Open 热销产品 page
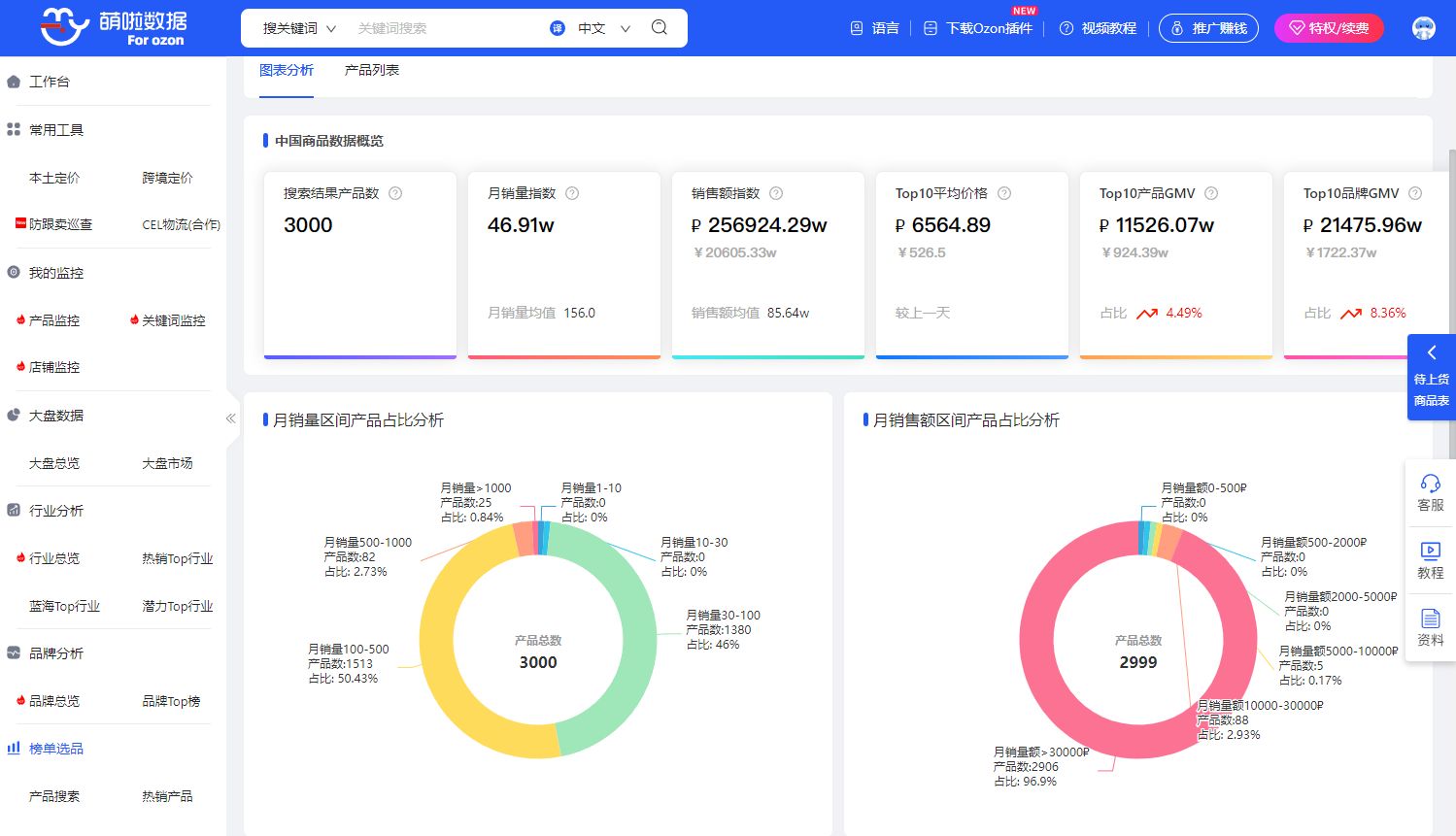Viewport: 1456px width, 836px height. [167, 796]
